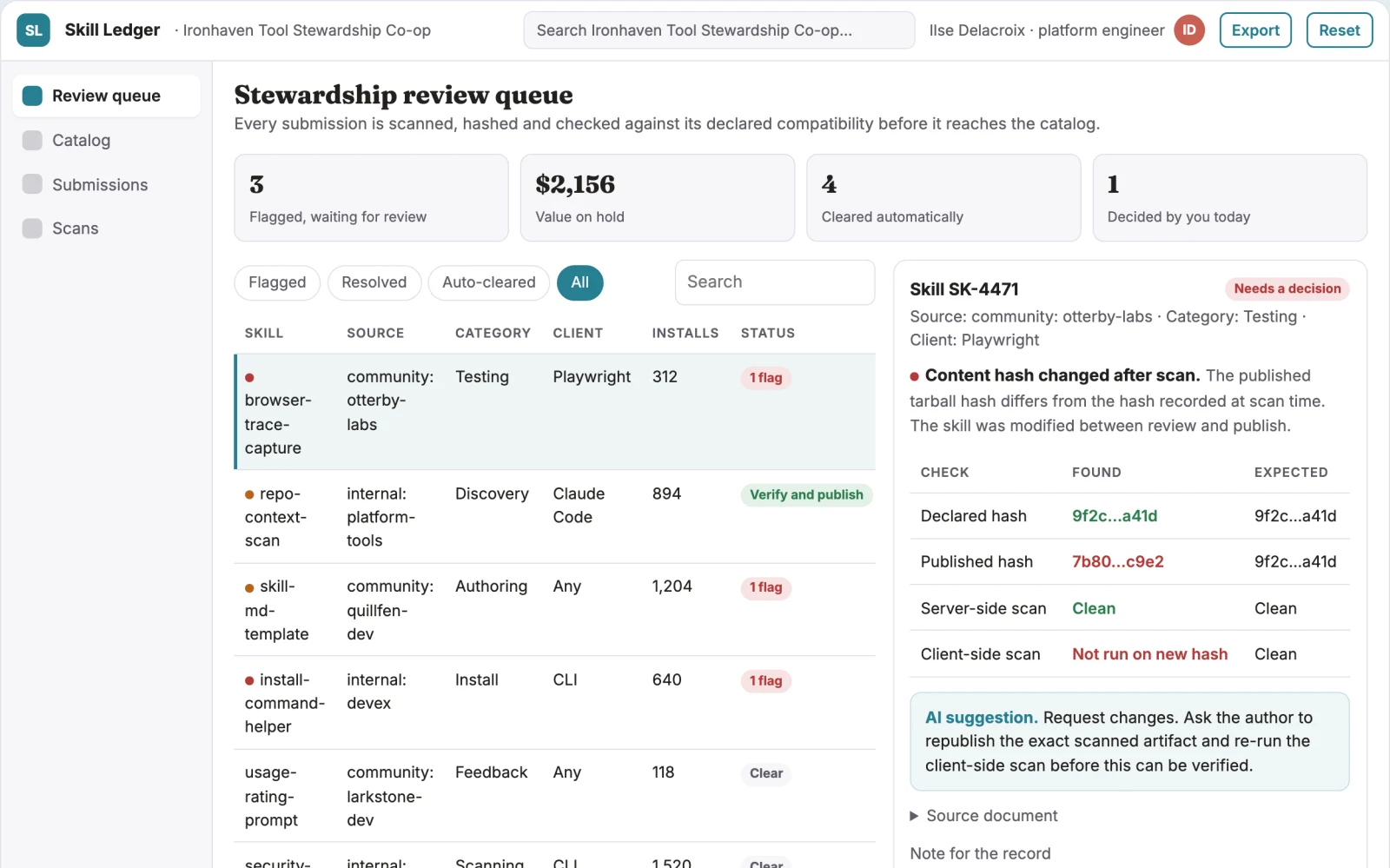Click the Scans sidebar icon
1390x868 pixels.
tap(32, 229)
